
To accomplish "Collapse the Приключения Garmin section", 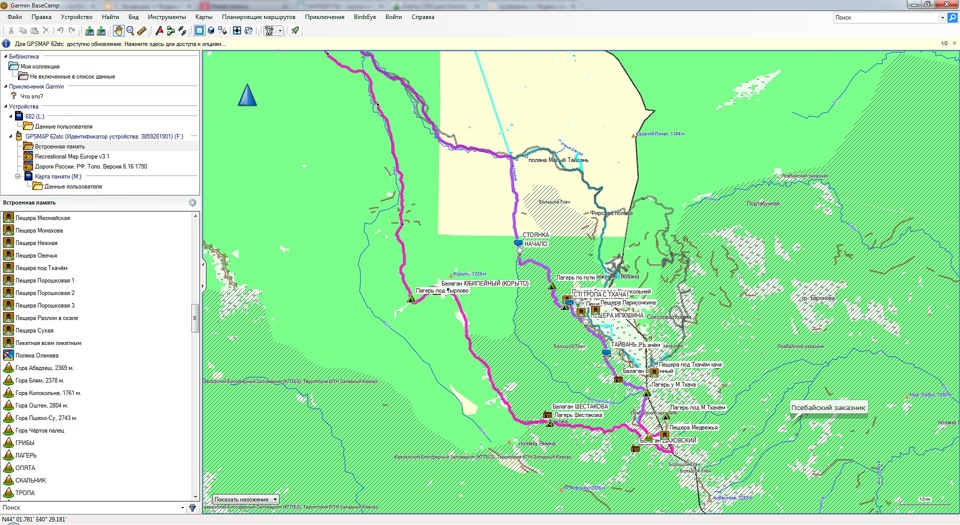I will [x=6, y=86].
